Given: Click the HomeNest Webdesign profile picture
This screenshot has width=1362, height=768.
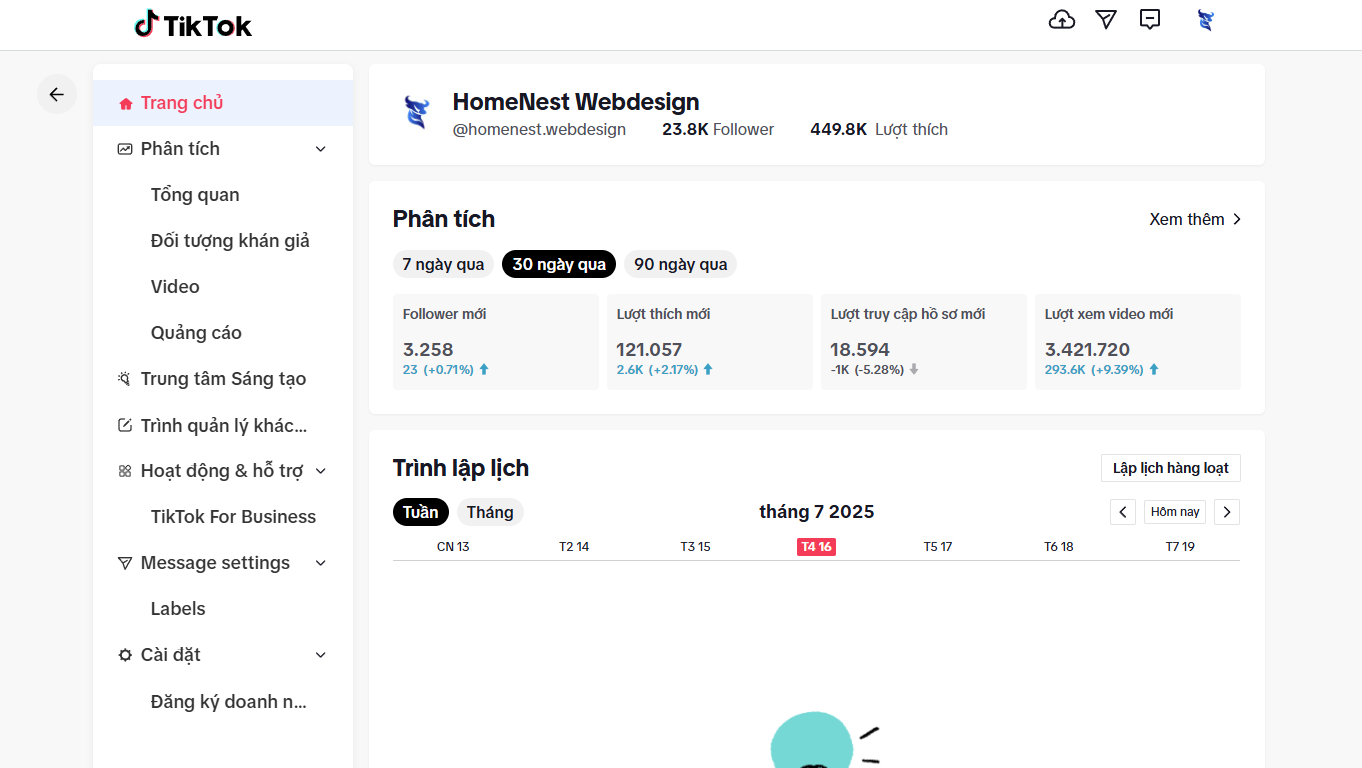Looking at the screenshot, I should pos(416,112).
